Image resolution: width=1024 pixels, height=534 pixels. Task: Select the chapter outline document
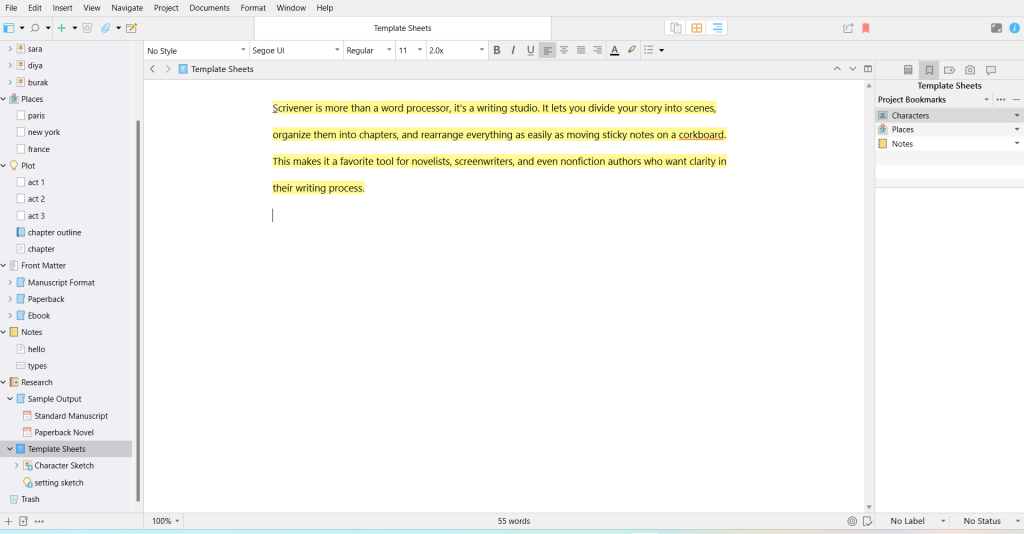(54, 232)
